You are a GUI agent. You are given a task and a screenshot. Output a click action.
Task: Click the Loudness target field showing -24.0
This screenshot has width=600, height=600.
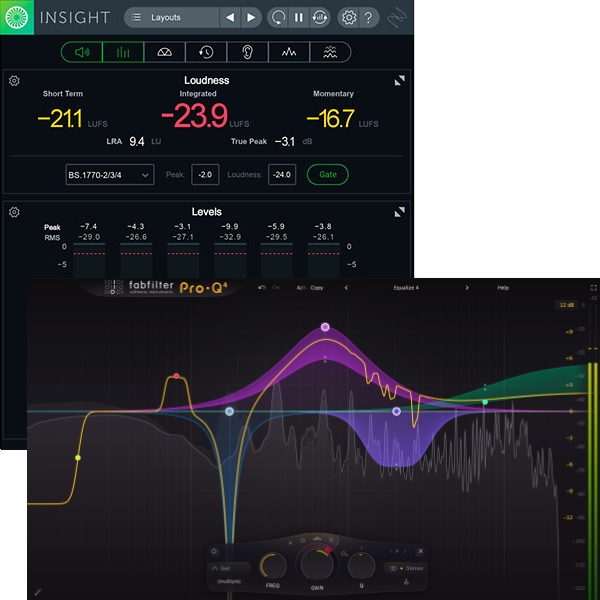point(282,174)
